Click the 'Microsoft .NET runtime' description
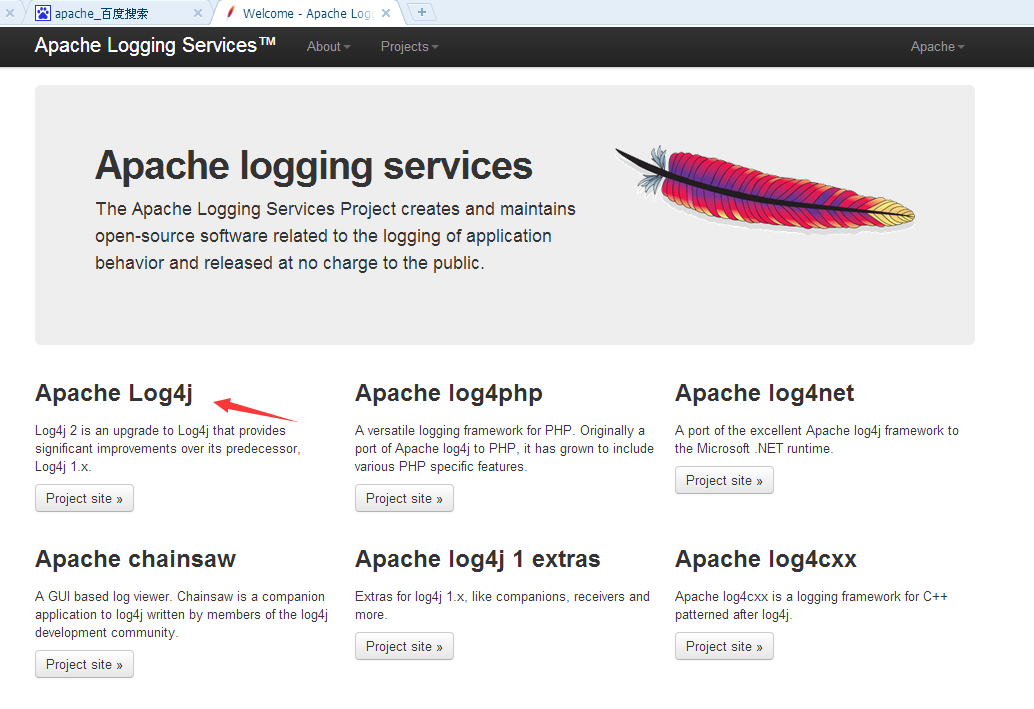This screenshot has width=1034, height=709. point(816,439)
